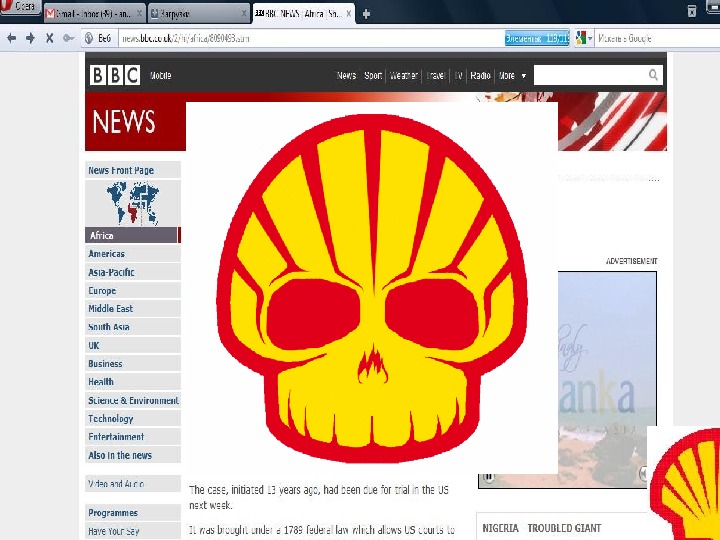
Task: Open the South Asia section
Action: click(x=133, y=326)
